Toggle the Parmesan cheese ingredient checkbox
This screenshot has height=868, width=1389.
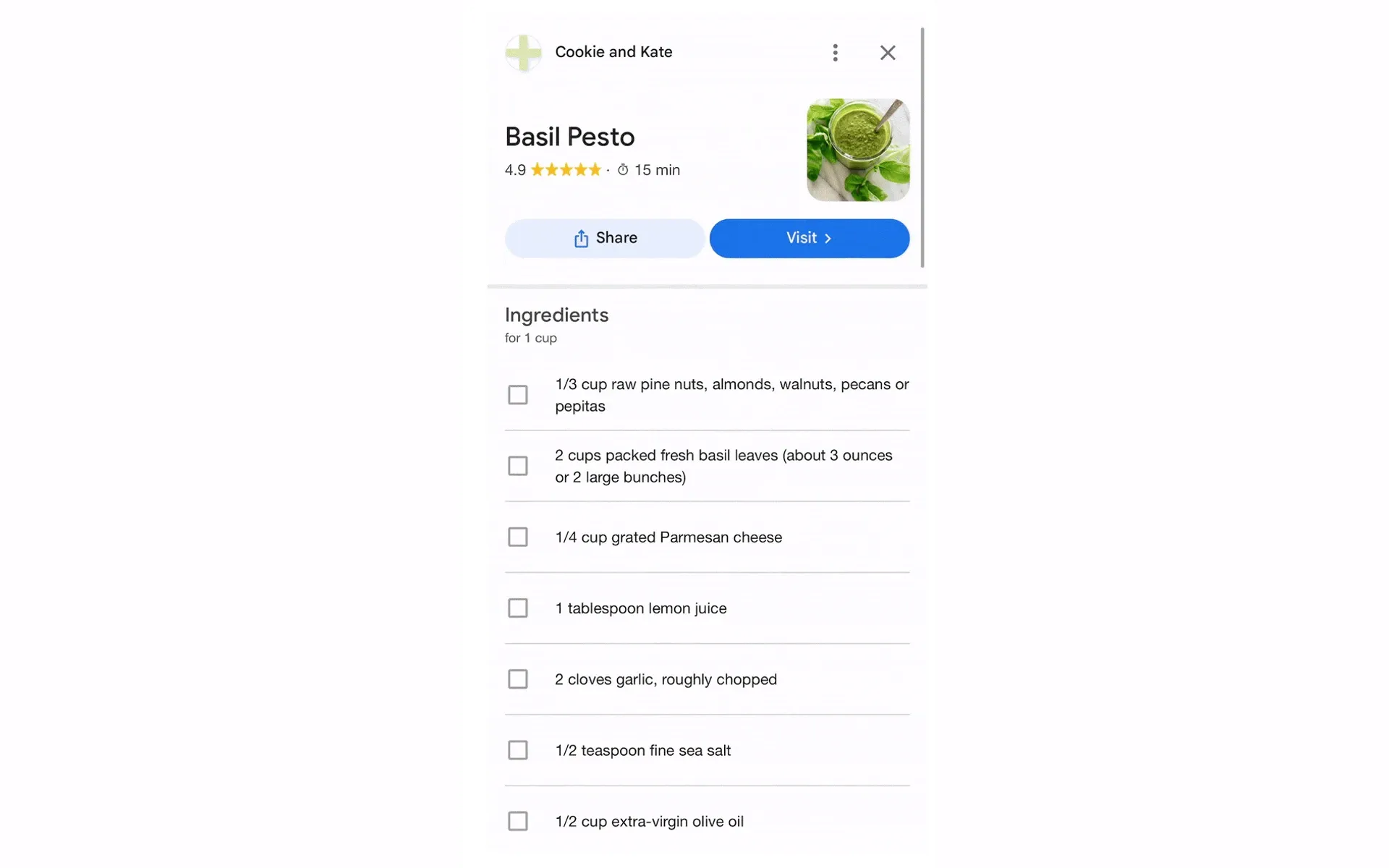[517, 537]
